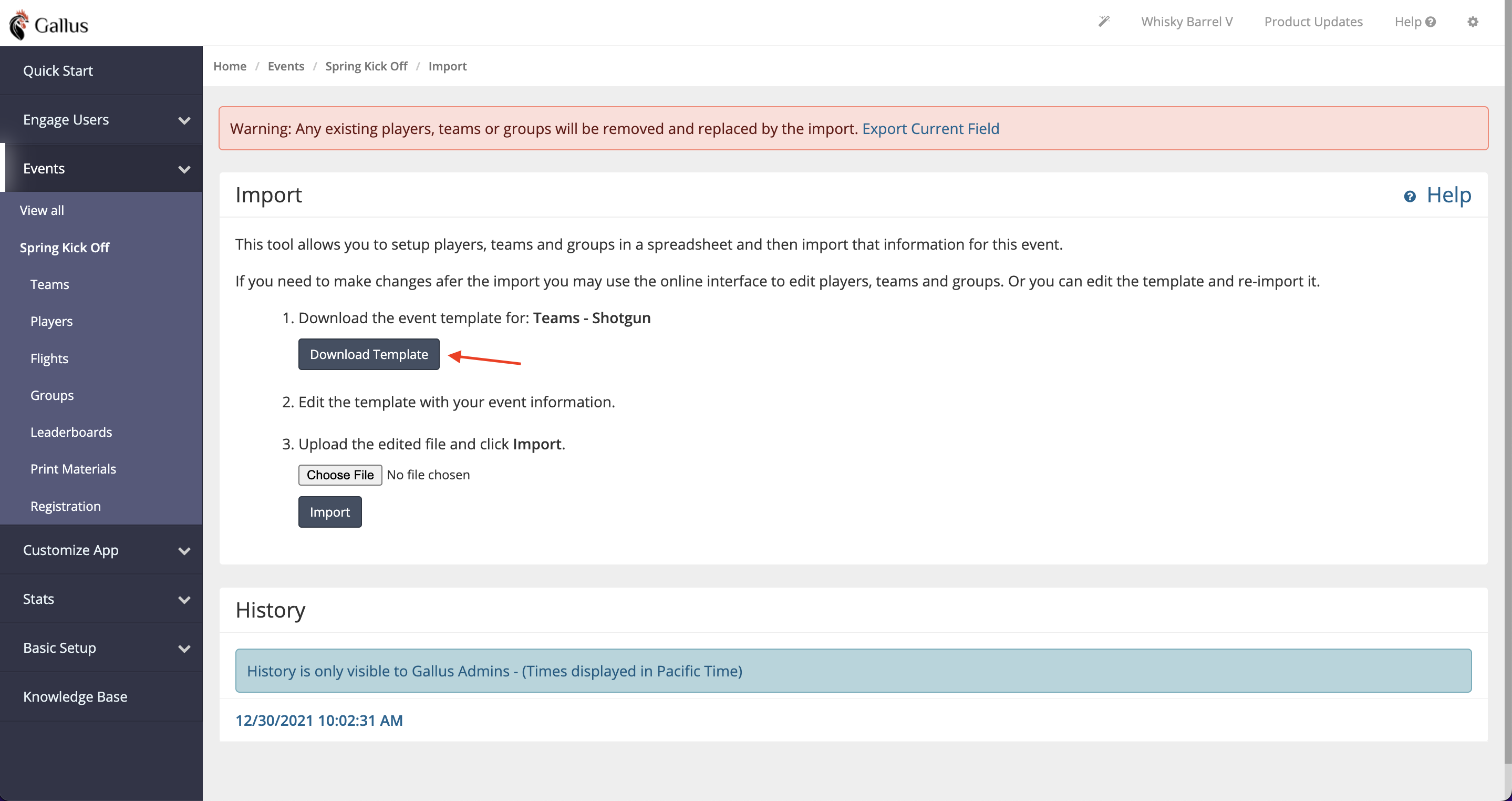Click the Help question mark icon in header
Image resolution: width=1512 pixels, height=801 pixels.
tap(1431, 22)
